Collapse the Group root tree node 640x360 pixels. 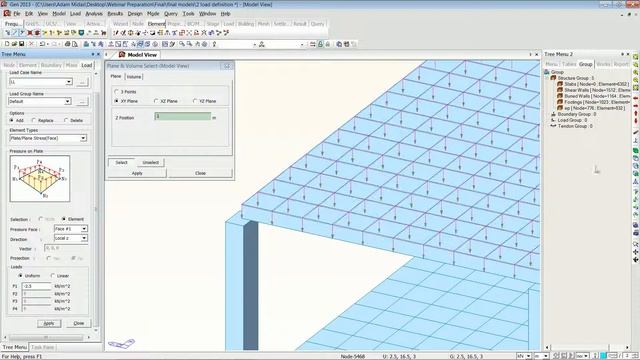click(547, 78)
